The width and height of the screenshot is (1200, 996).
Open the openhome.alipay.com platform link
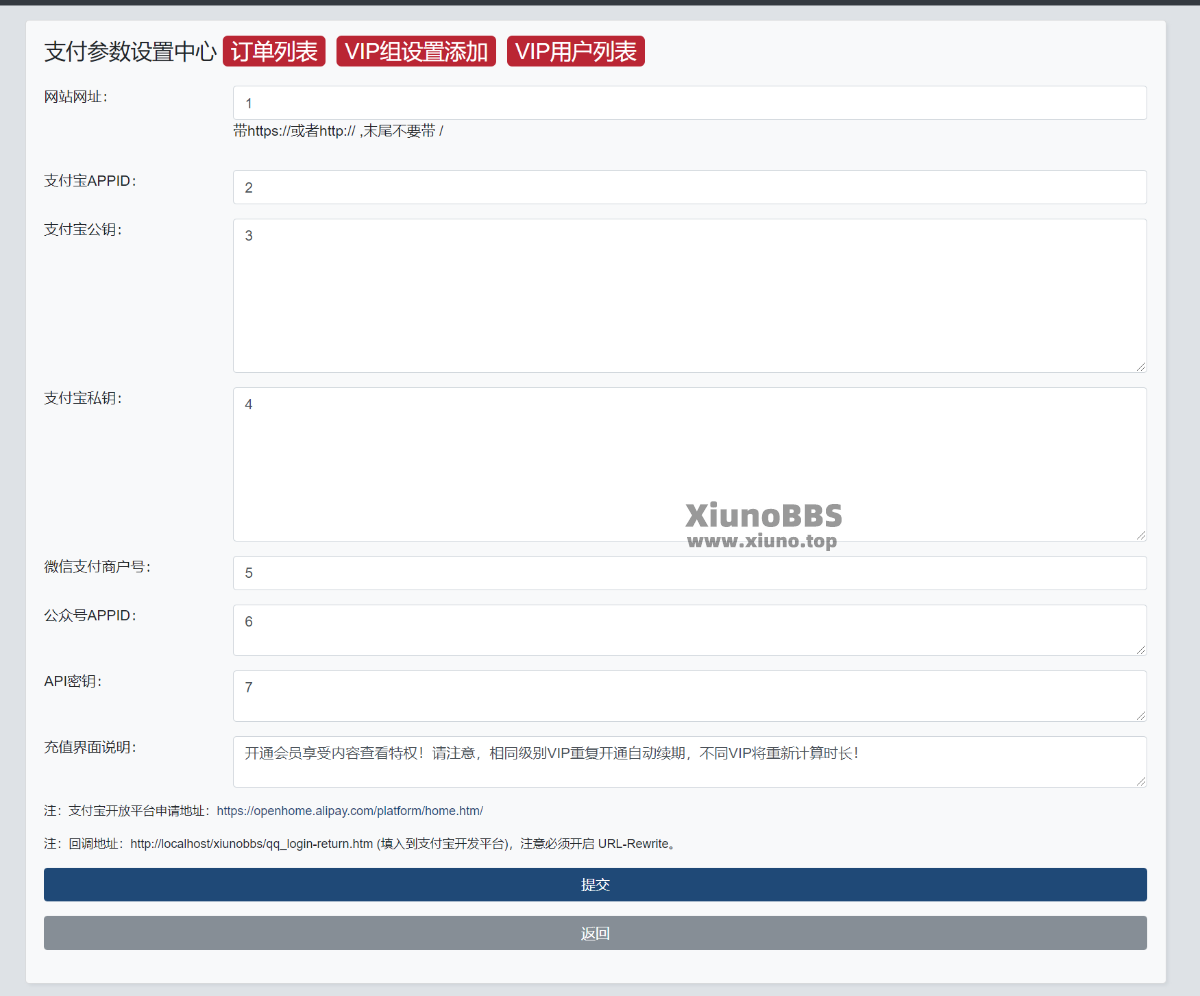349,811
